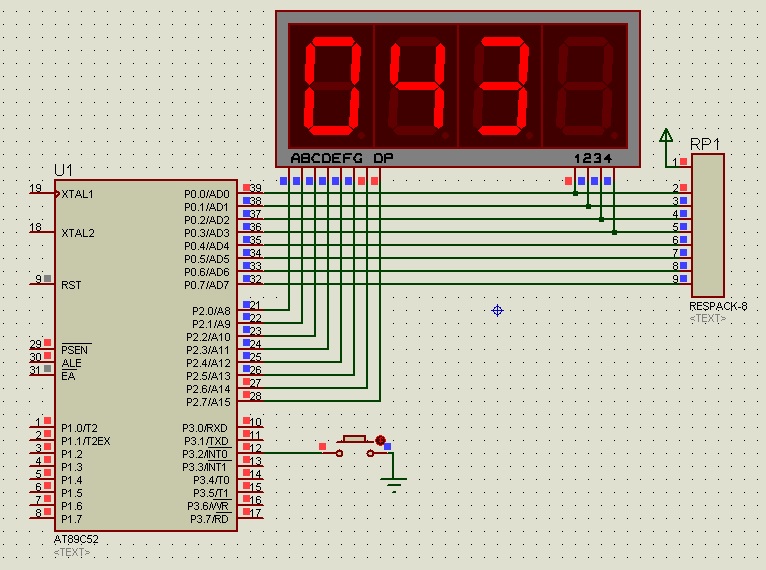The width and height of the screenshot is (766, 570).
Task: Select the RESPACK-8 resistor pack body
Action: coord(707,225)
